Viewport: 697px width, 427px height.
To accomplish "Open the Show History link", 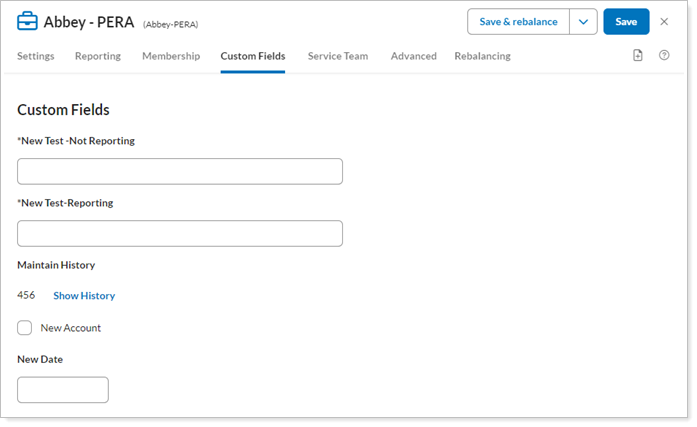I will coord(84,296).
